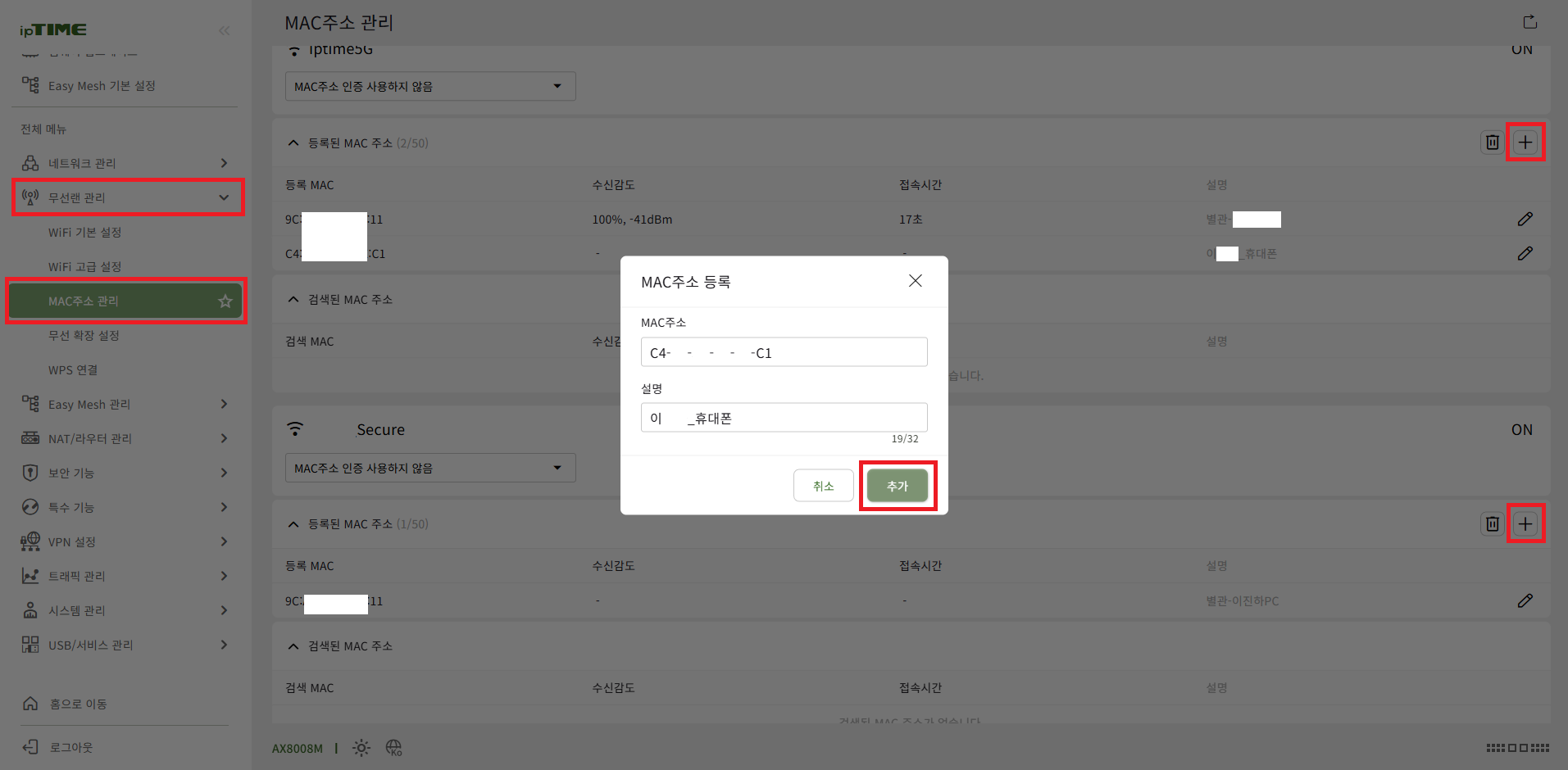Collapse lower 검색된 MAC 주소 section
1568x770 pixels.
293,645
